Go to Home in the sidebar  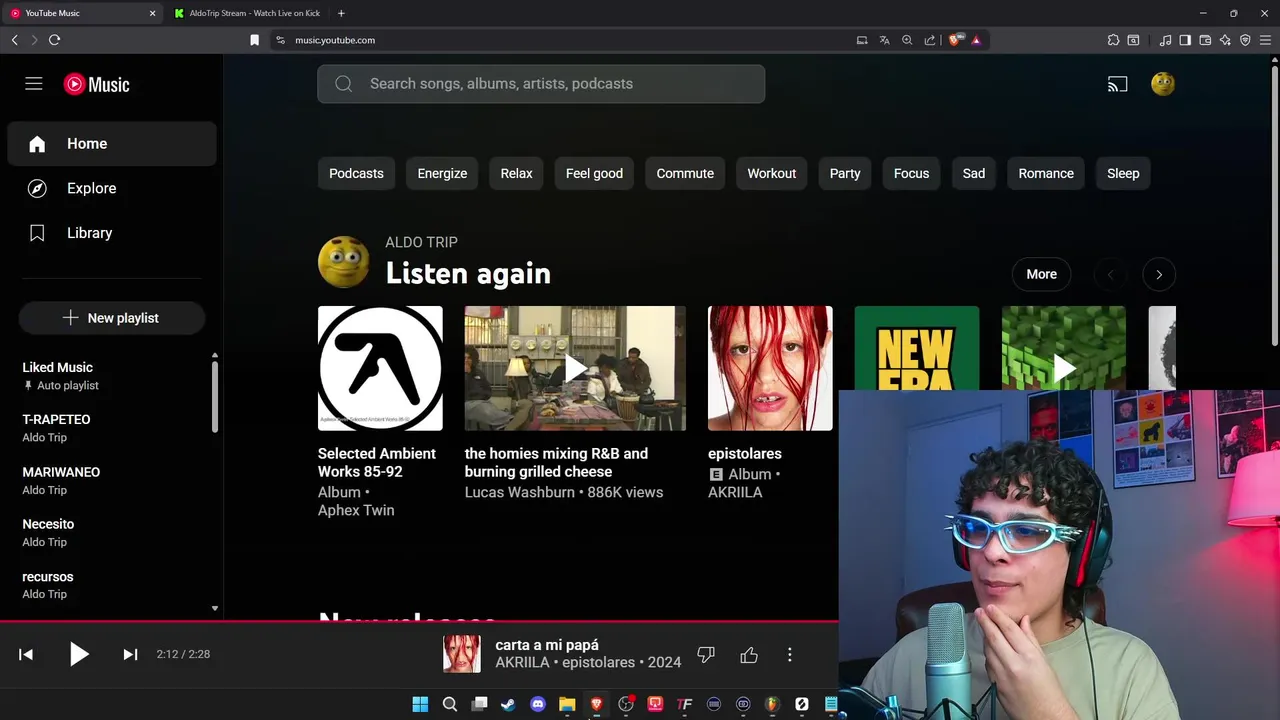coord(112,144)
